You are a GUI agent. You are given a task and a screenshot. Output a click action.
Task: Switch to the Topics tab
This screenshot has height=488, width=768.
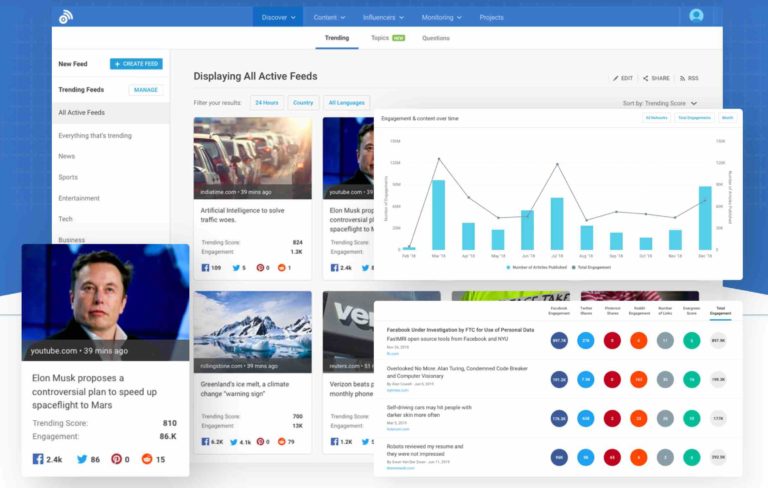[x=387, y=38]
